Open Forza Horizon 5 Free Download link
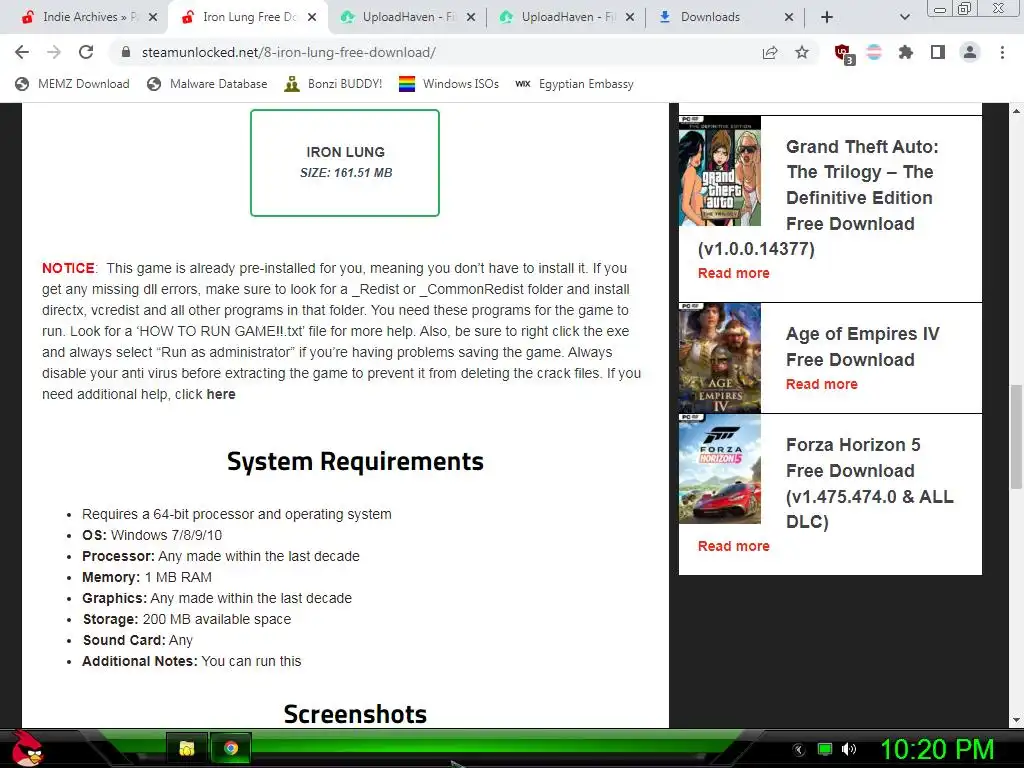This screenshot has height=768, width=1024. (x=869, y=483)
